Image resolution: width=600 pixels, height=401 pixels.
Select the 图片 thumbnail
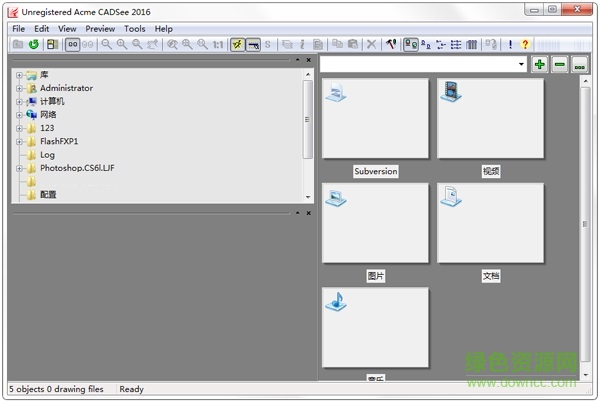pos(375,223)
